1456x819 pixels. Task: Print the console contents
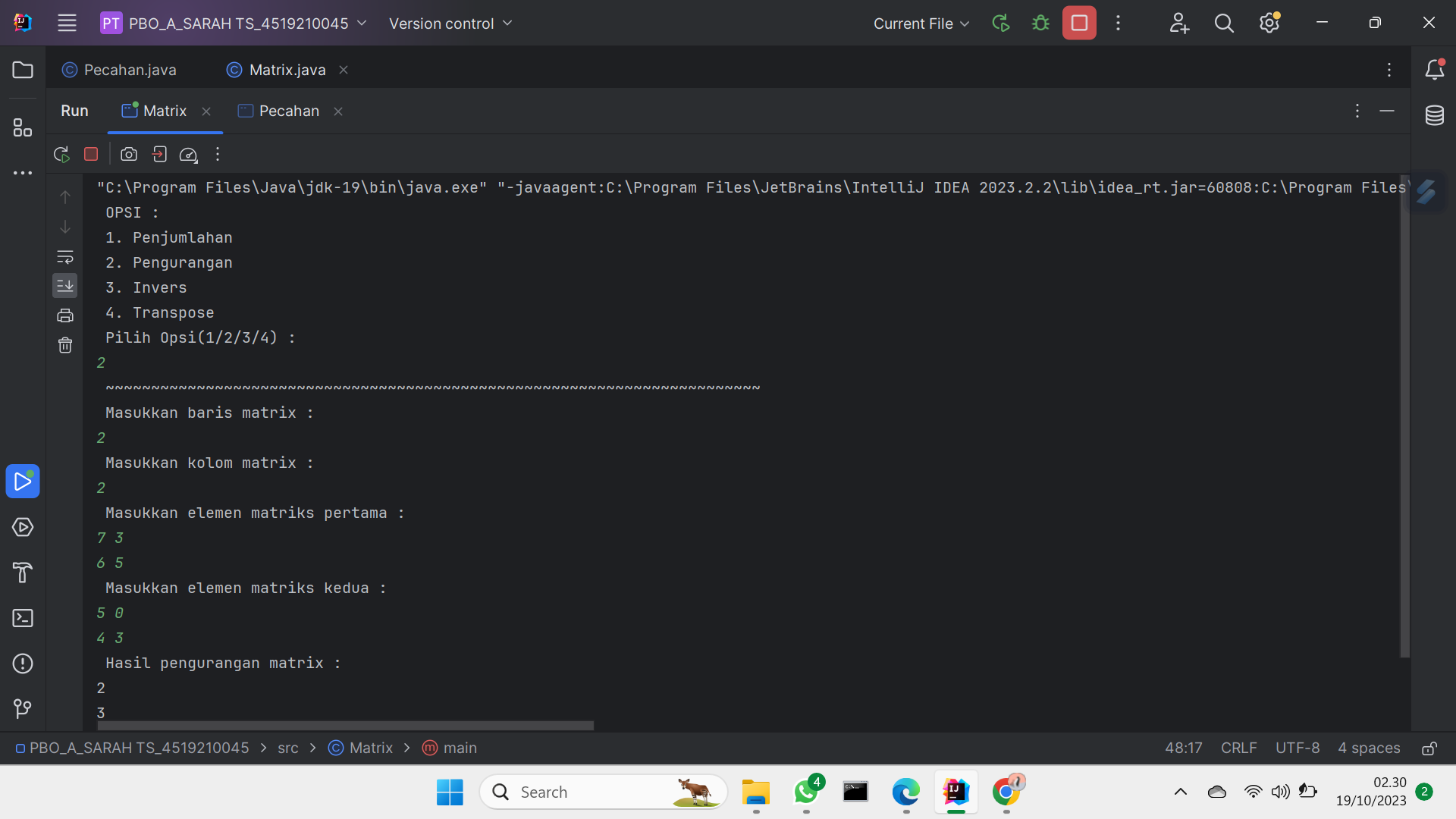pos(65,315)
